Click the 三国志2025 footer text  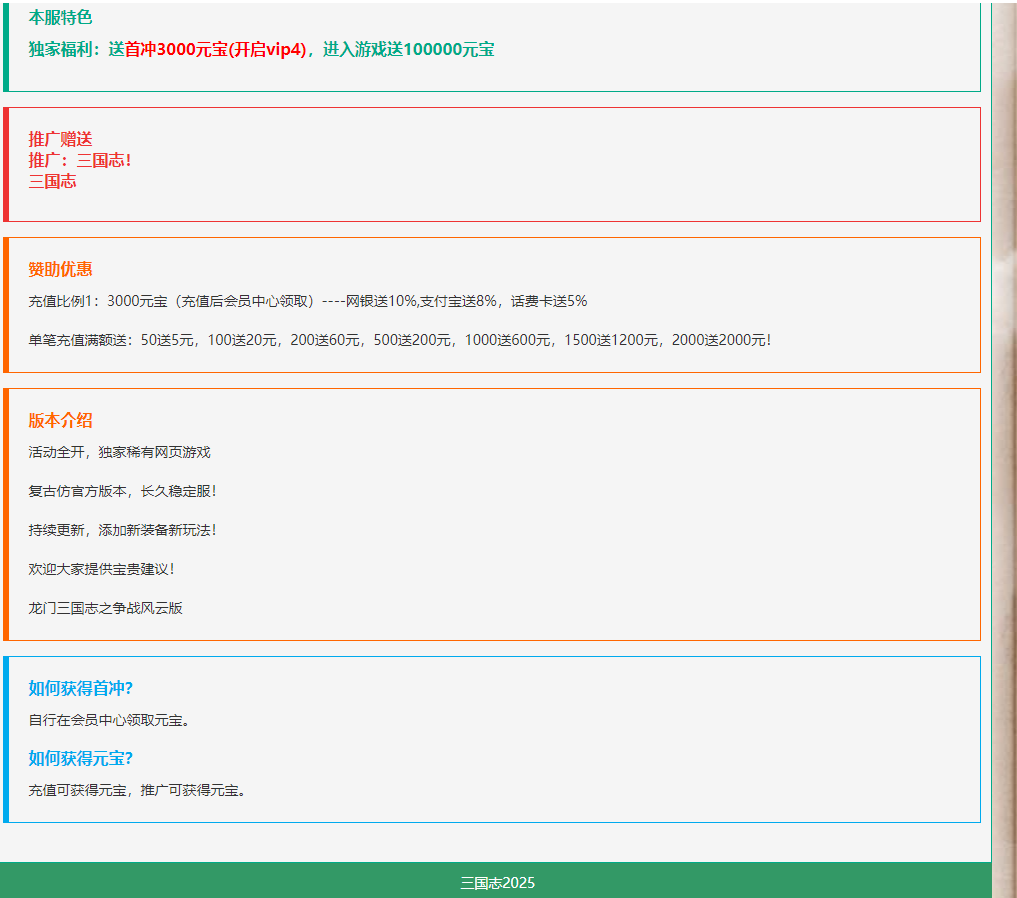pos(497,883)
